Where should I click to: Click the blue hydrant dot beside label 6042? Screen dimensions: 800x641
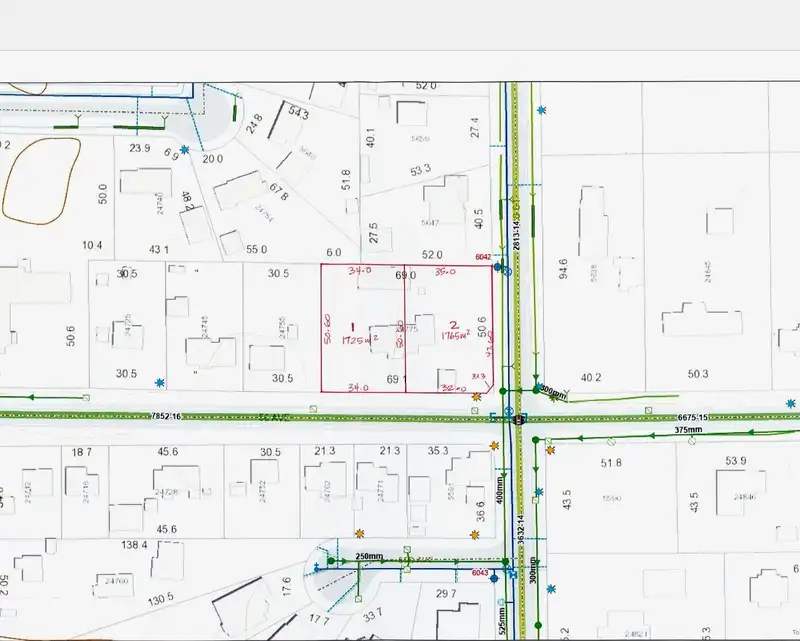pyautogui.click(x=497, y=267)
